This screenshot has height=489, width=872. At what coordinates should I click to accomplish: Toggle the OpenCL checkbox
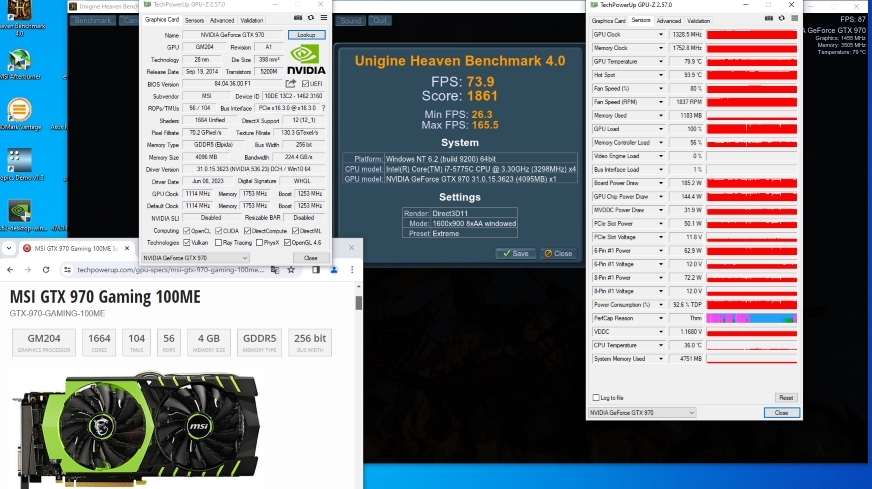tap(187, 231)
